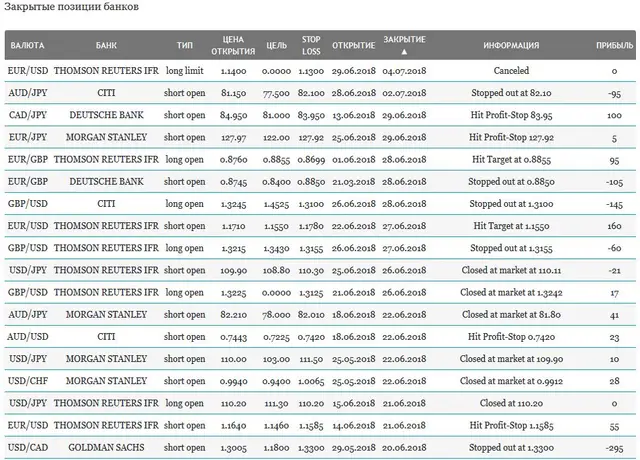Select 'Hit Profit-Stop 127.92' cell

(511, 137)
